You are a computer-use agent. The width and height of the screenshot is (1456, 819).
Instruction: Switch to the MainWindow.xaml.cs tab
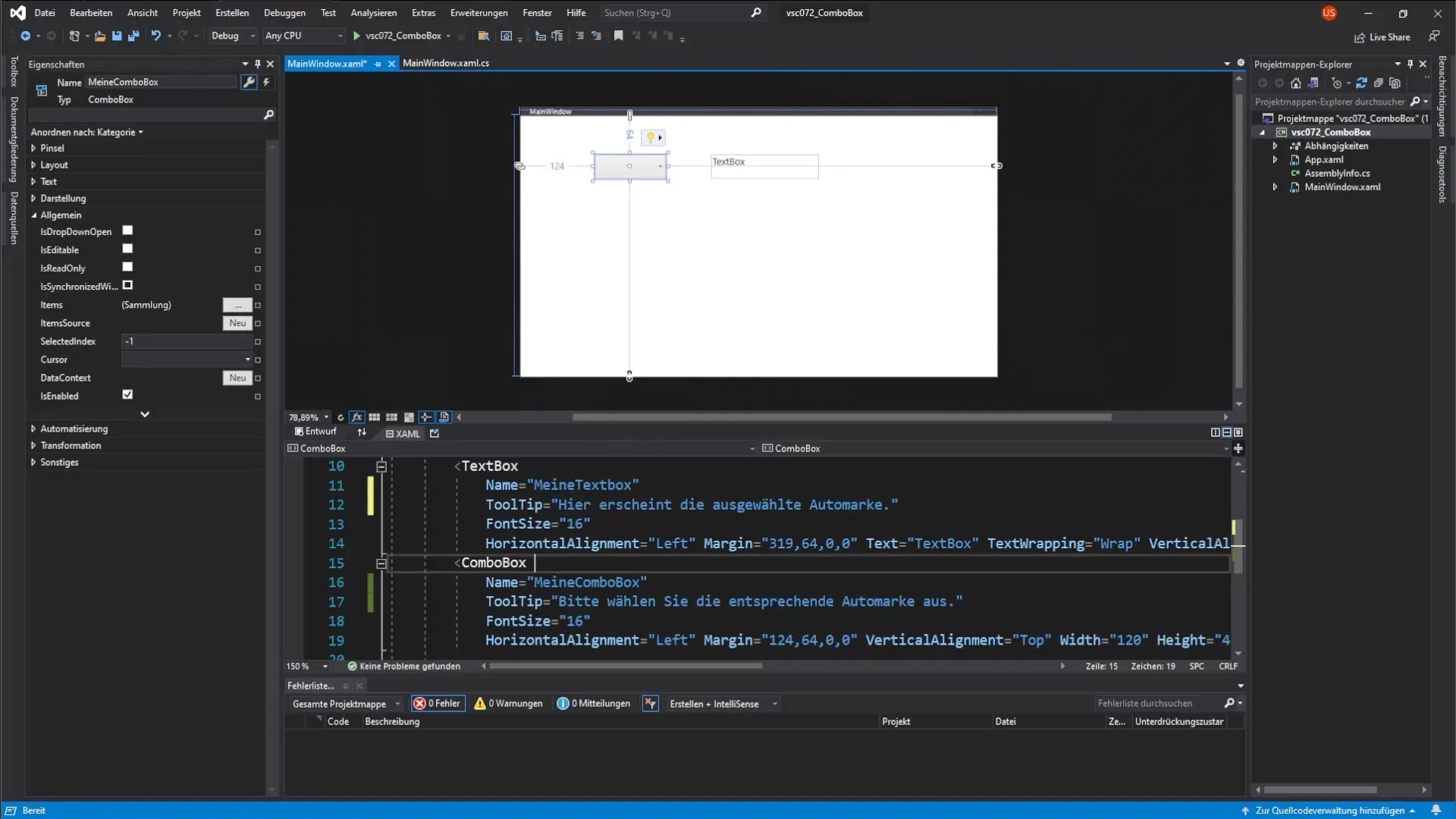click(446, 63)
